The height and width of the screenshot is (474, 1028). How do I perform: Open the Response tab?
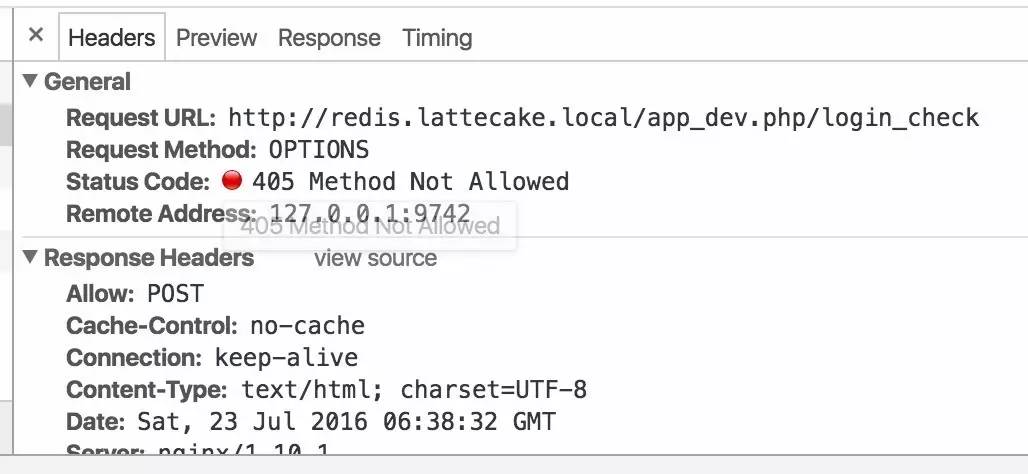pos(329,38)
